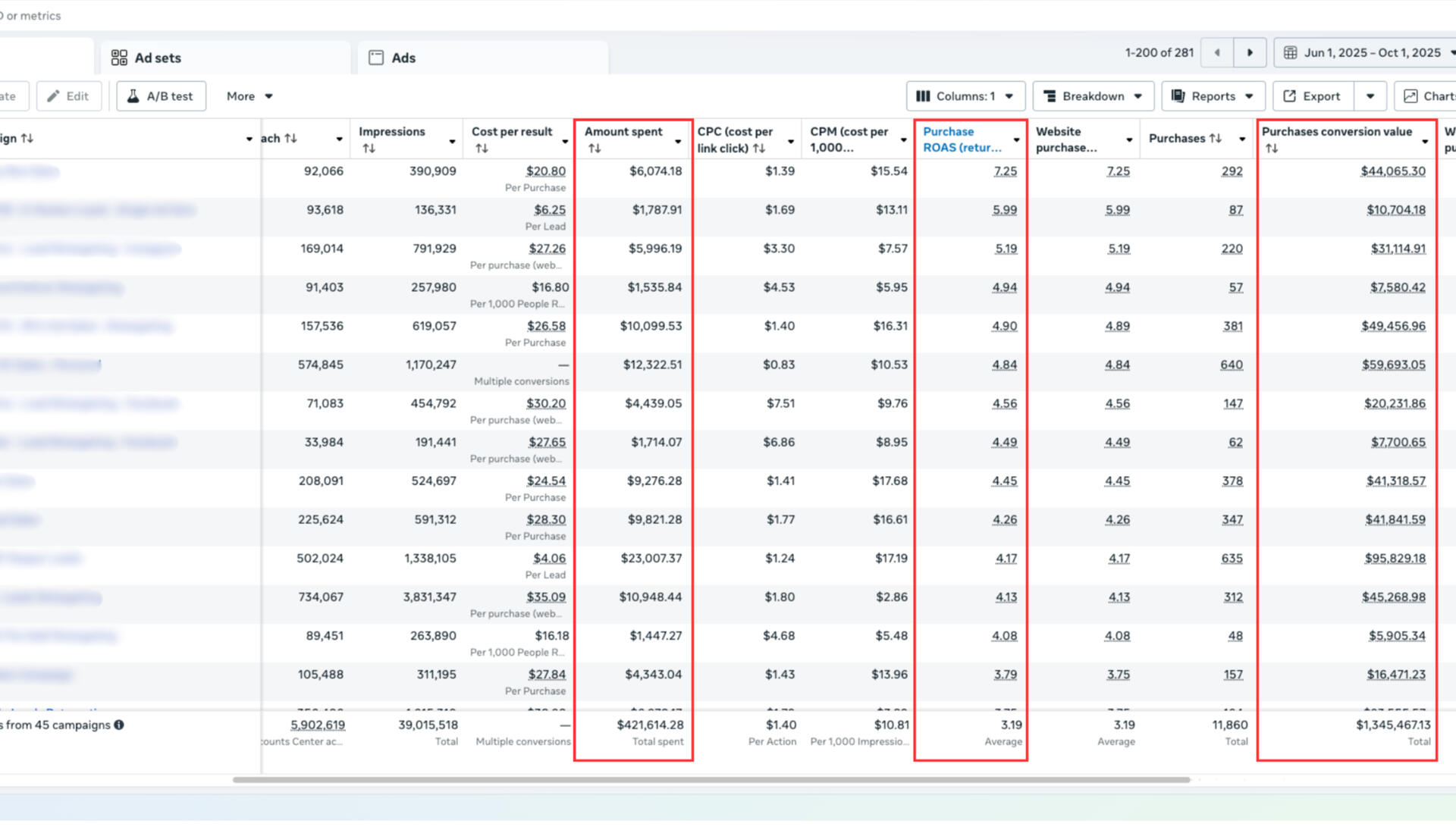The width and height of the screenshot is (1456, 830).
Task: Go to previous results page arrow
Action: (x=1217, y=52)
